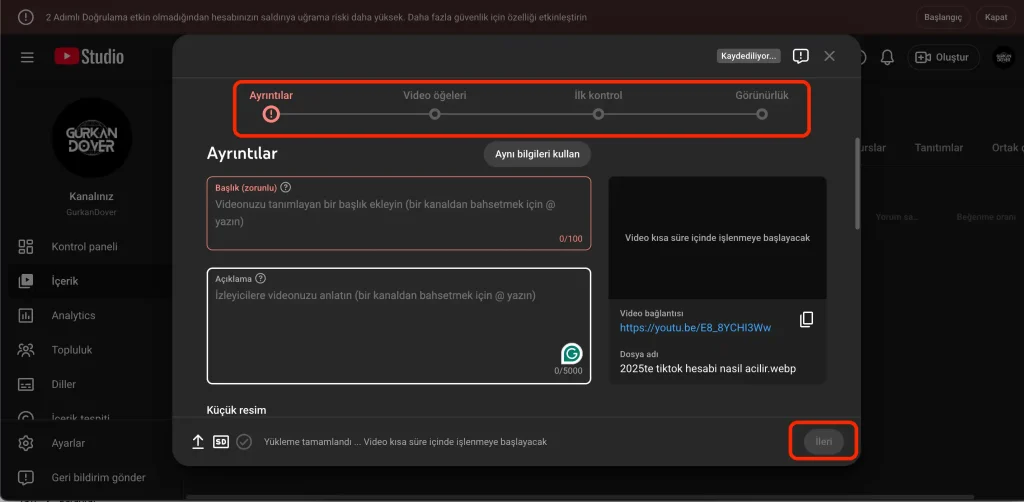Click the warning icon in the security banner
1024x502 pixels.
(25, 17)
